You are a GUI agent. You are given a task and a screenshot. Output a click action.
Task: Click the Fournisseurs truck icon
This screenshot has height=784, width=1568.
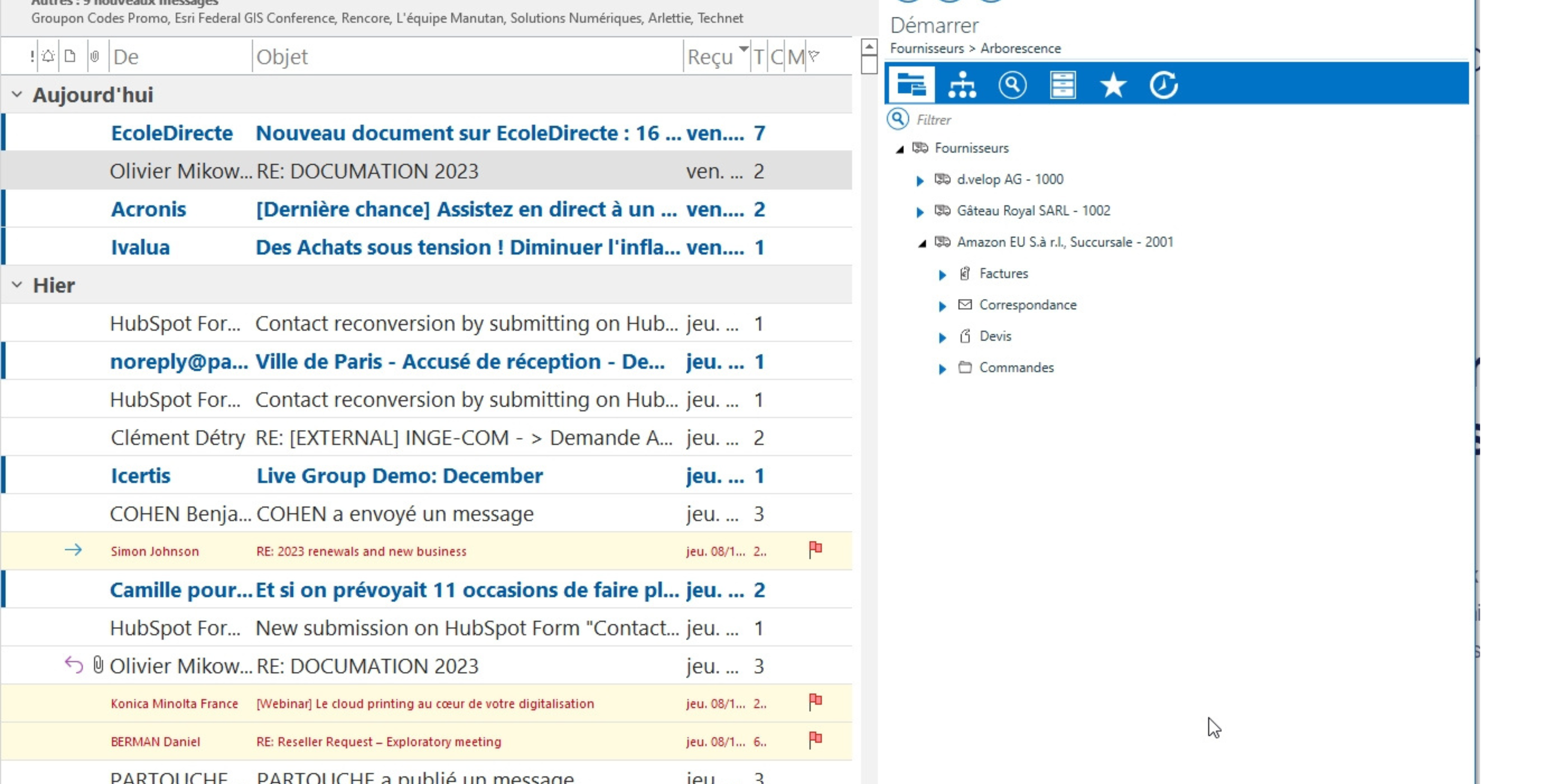click(921, 147)
